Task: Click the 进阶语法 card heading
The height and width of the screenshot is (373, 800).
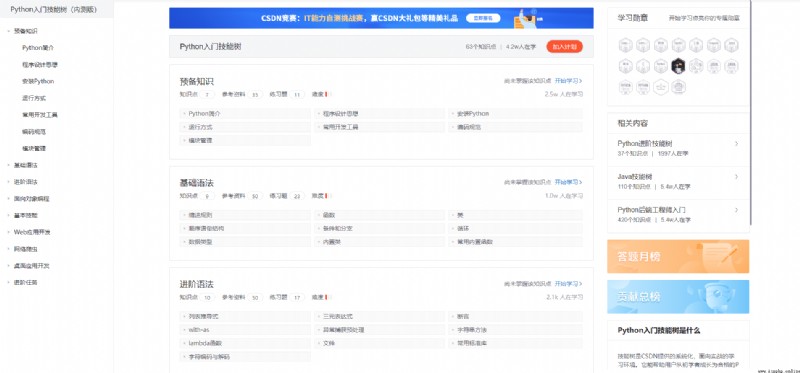Action: coord(197,284)
